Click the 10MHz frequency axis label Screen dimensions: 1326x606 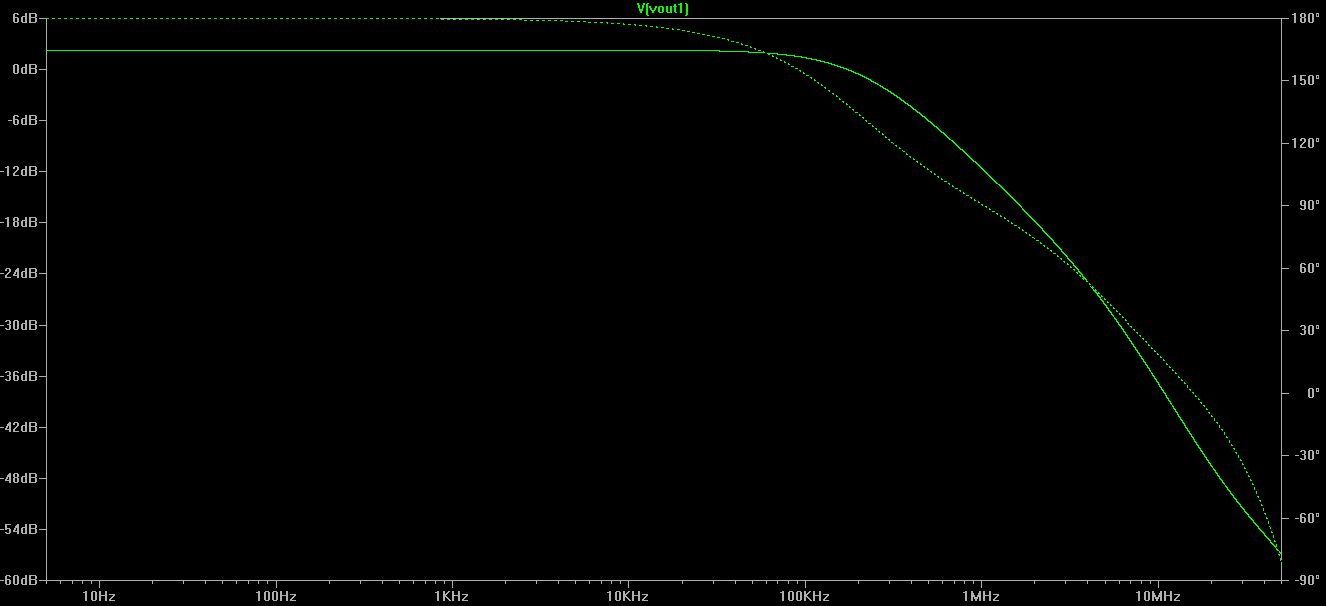click(x=1158, y=597)
